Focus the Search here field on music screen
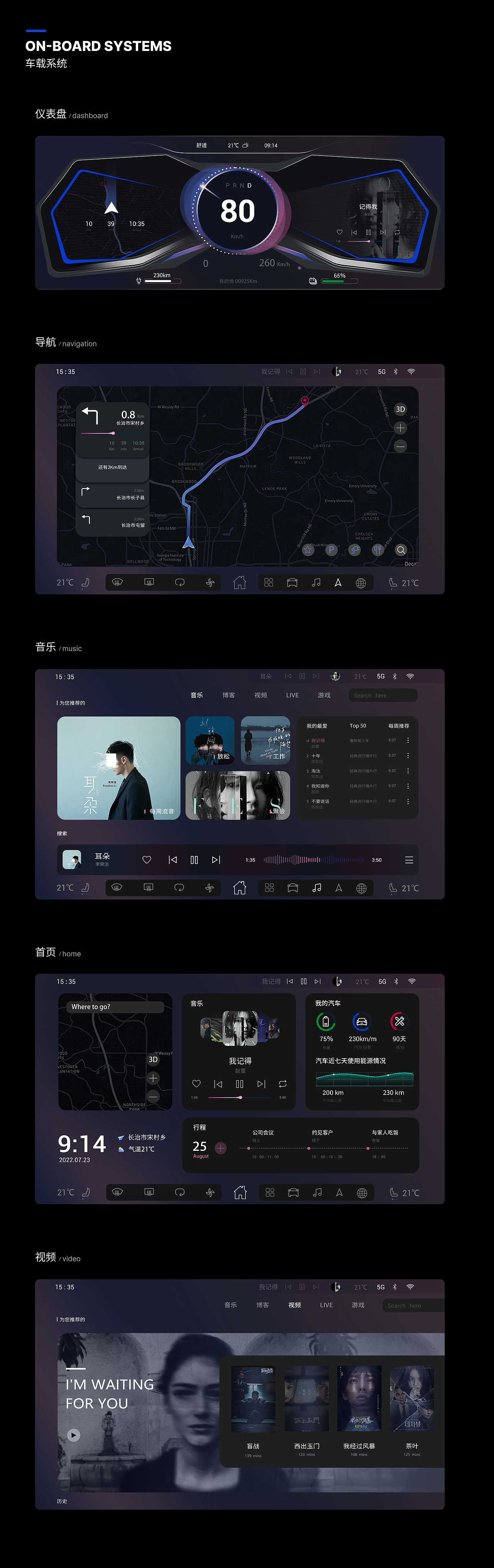This screenshot has height=1568, width=494. 383,695
